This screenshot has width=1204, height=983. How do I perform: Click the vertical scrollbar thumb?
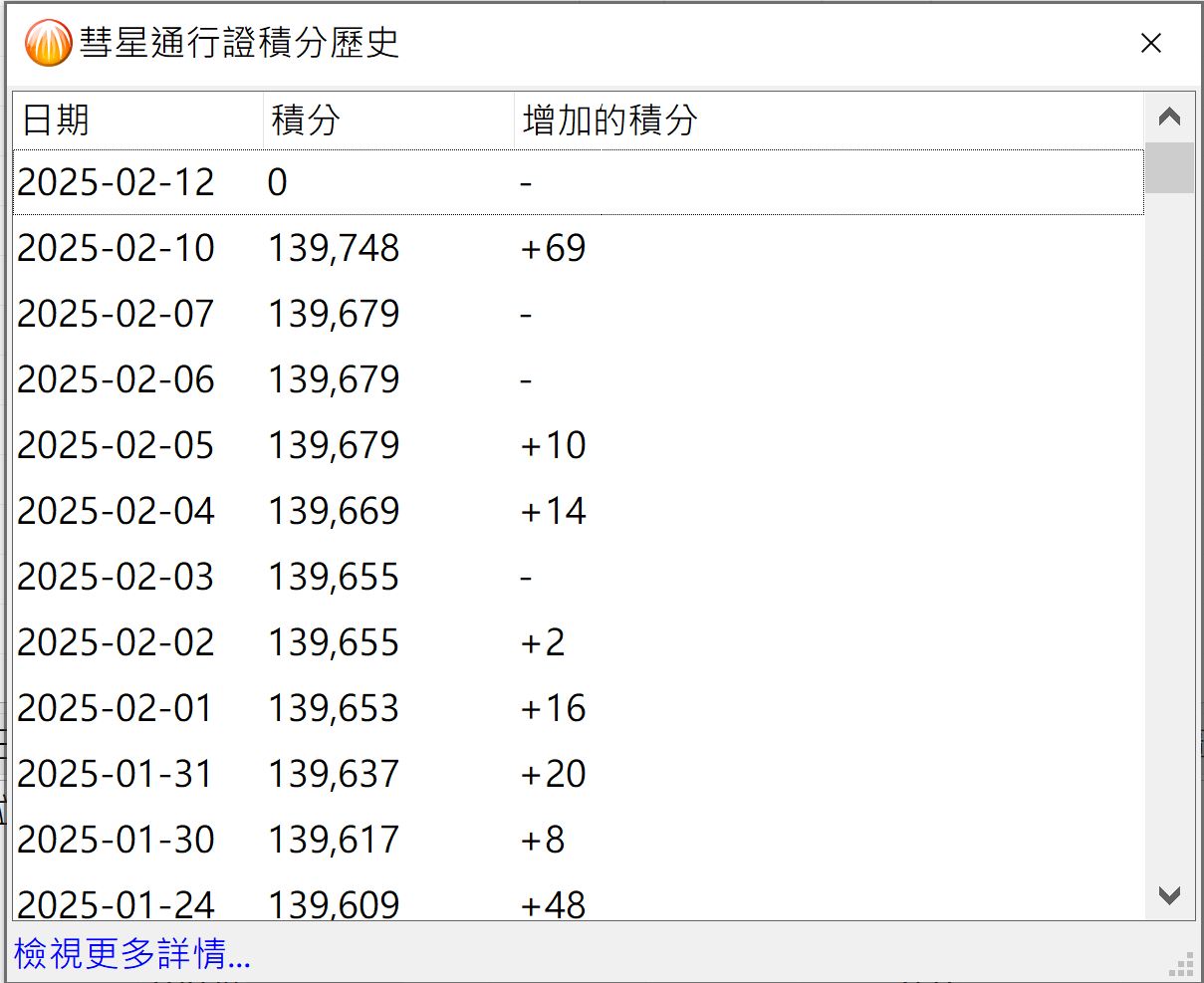[x=1170, y=167]
